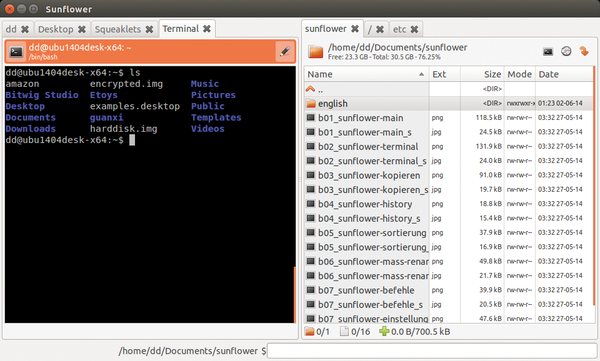Screen dimensions: 600x361
Task: Select file b07_sunflower-befehle_s
Action: [448, 304]
